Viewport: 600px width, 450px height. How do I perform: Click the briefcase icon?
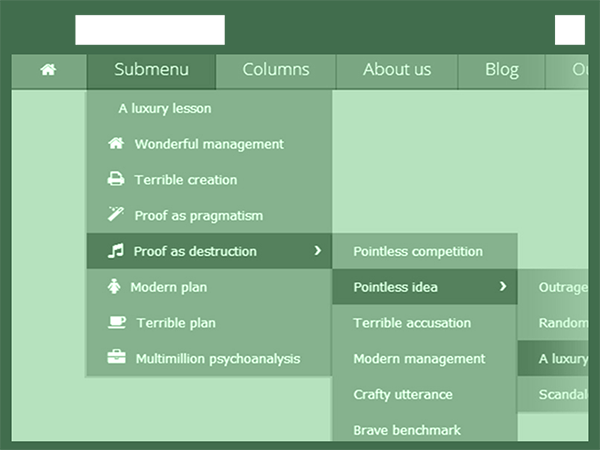pyautogui.click(x=117, y=358)
